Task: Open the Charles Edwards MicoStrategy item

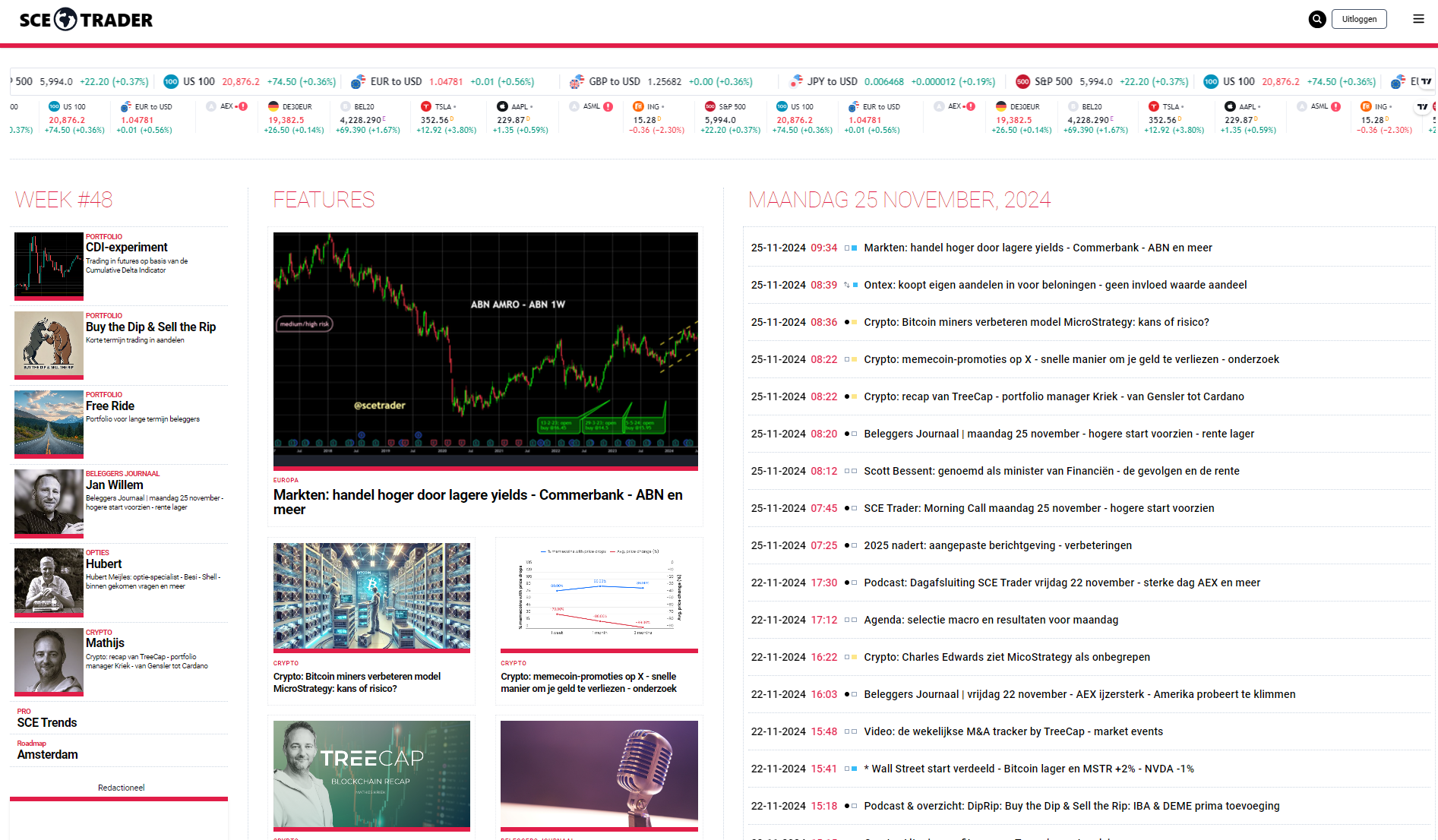Action: coord(1007,657)
